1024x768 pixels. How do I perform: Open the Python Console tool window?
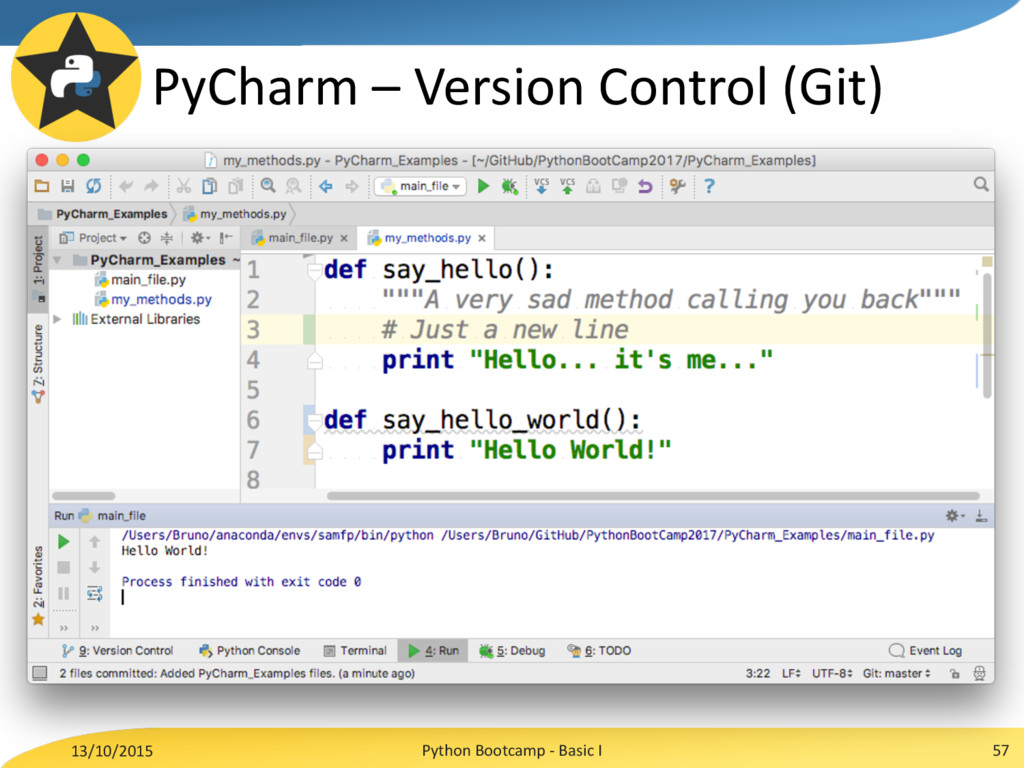(249, 650)
